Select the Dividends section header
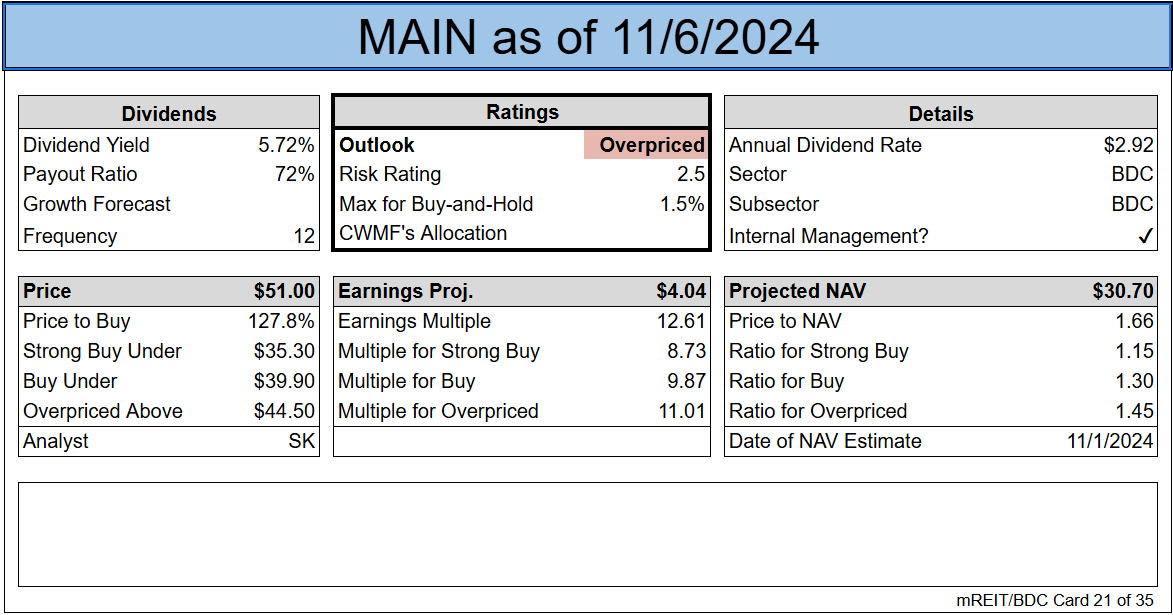This screenshot has height=615, width=1173. pyautogui.click(x=169, y=114)
